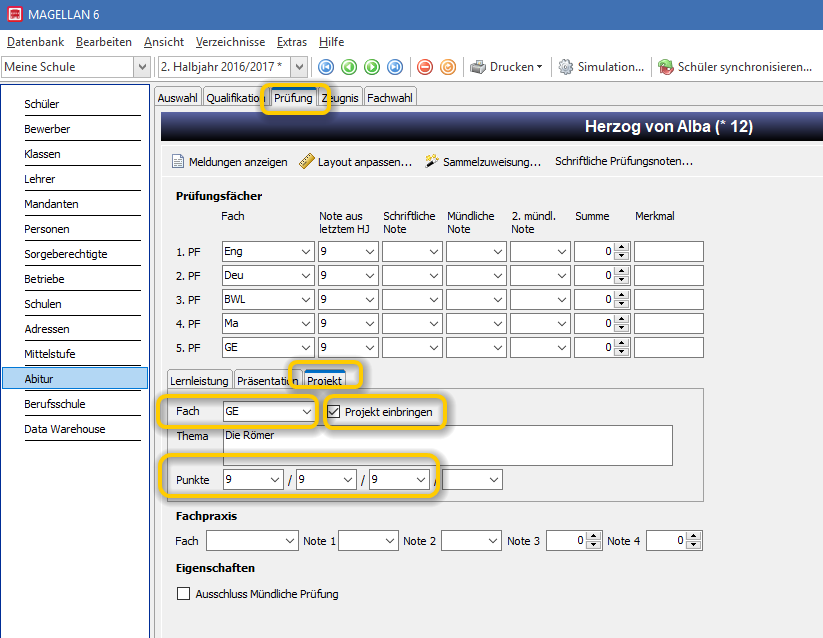823x638 pixels.
Task: Go to next record green arrow
Action: [372, 67]
